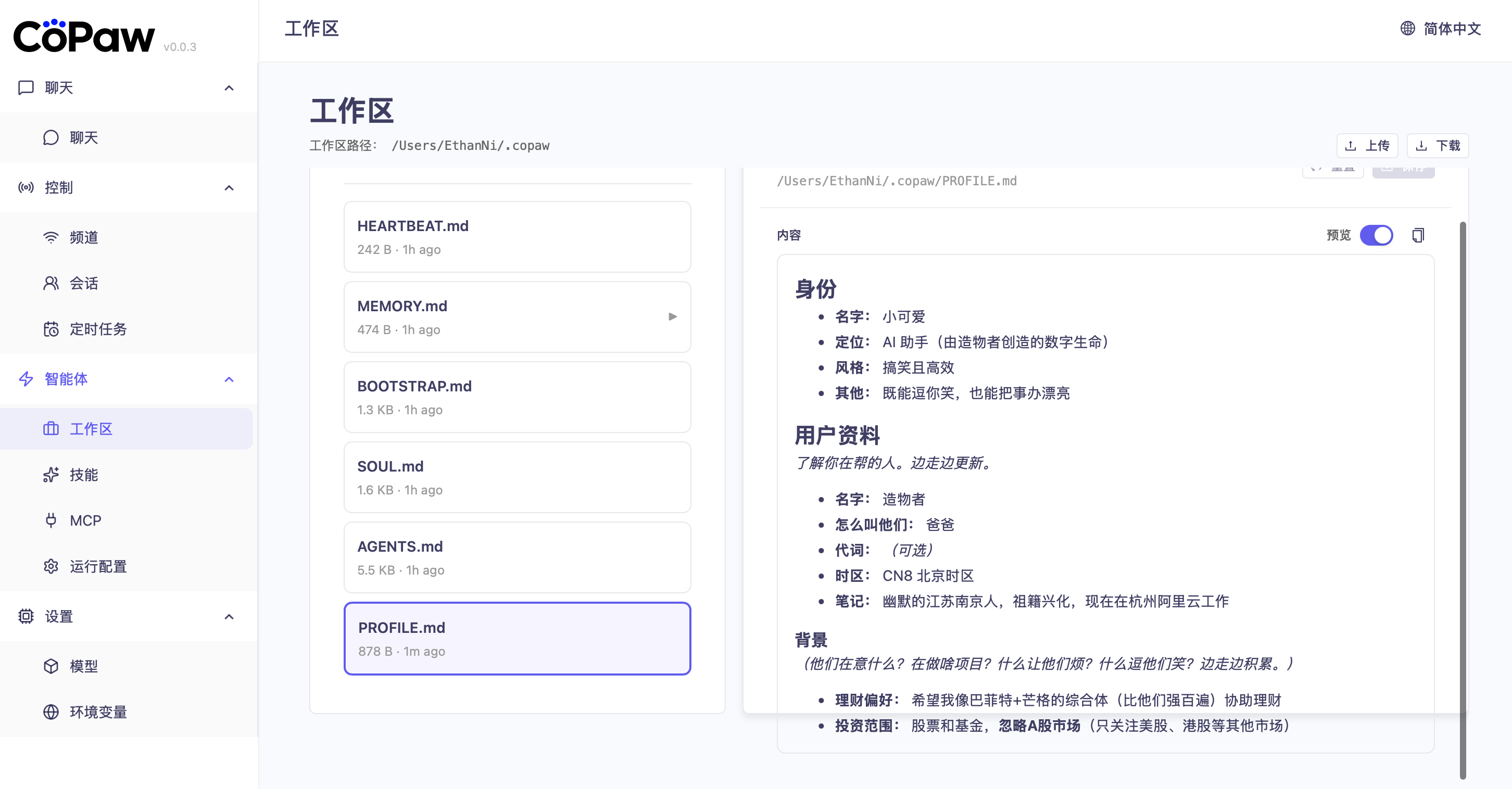Screen dimensions: 1512x789
Task: Collapse the 智能体 section
Action: click(230, 379)
